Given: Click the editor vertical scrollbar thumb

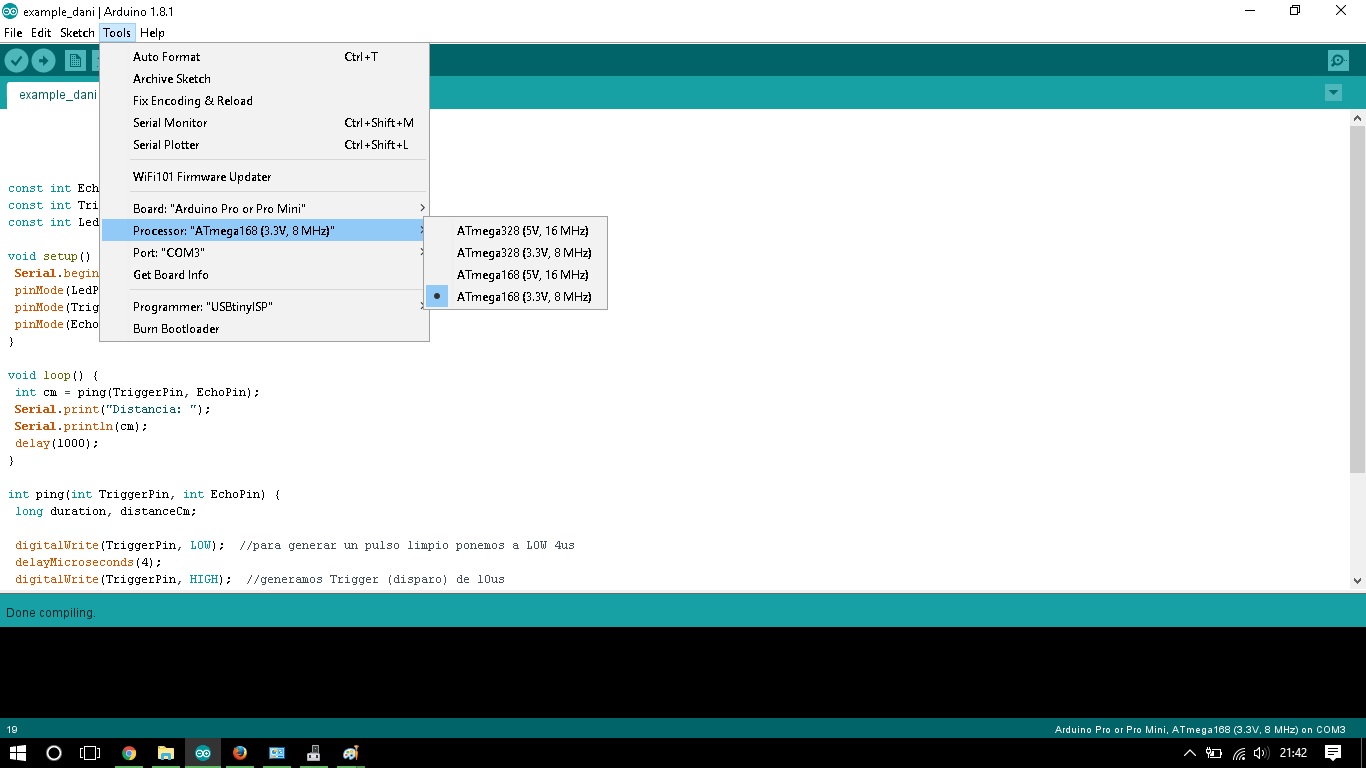Looking at the screenshot, I should pyautogui.click(x=1357, y=298).
